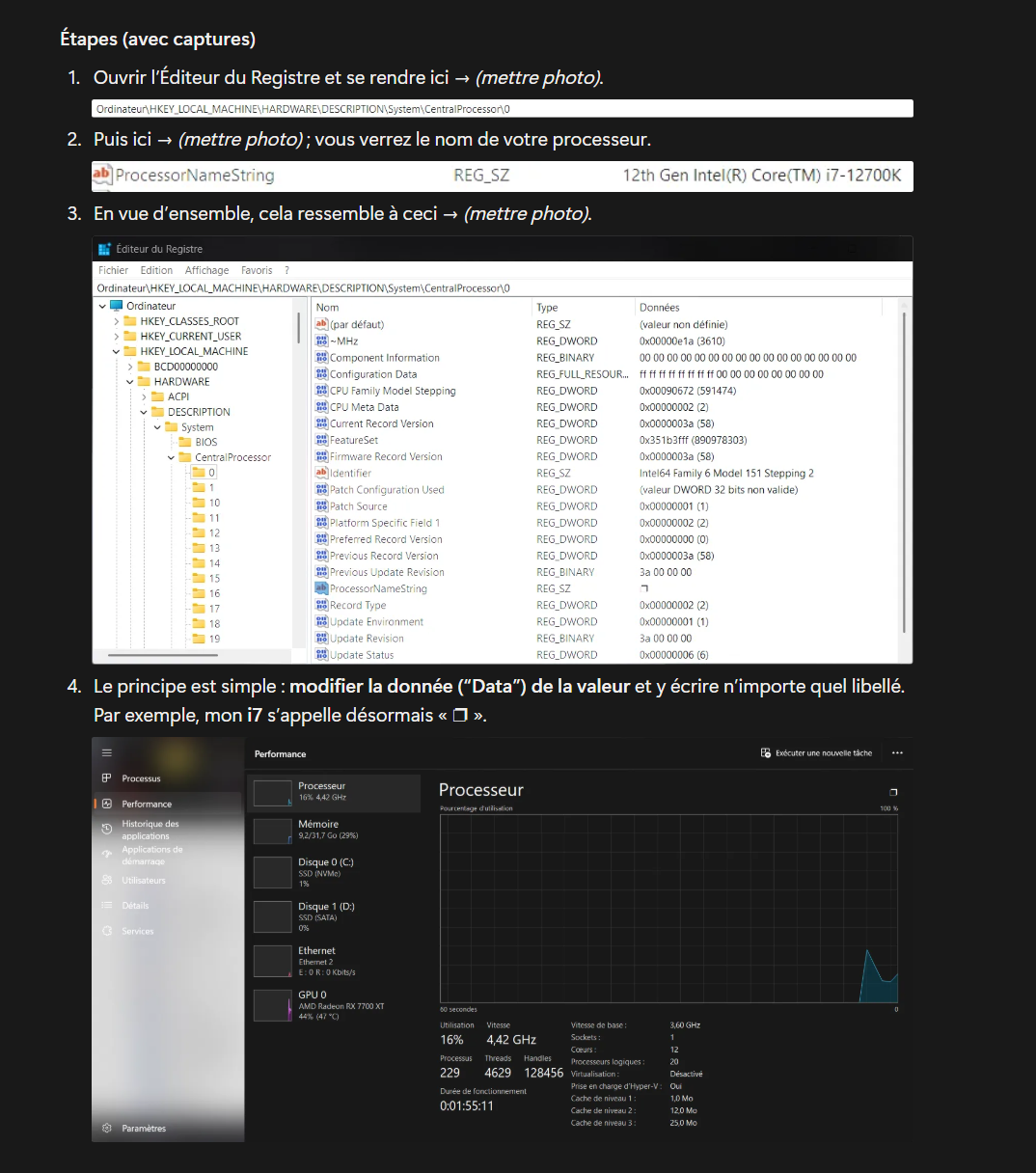This screenshot has height=1173, width=1036.
Task: Open the Fichier menu in Registry Editor
Action: click(113, 270)
